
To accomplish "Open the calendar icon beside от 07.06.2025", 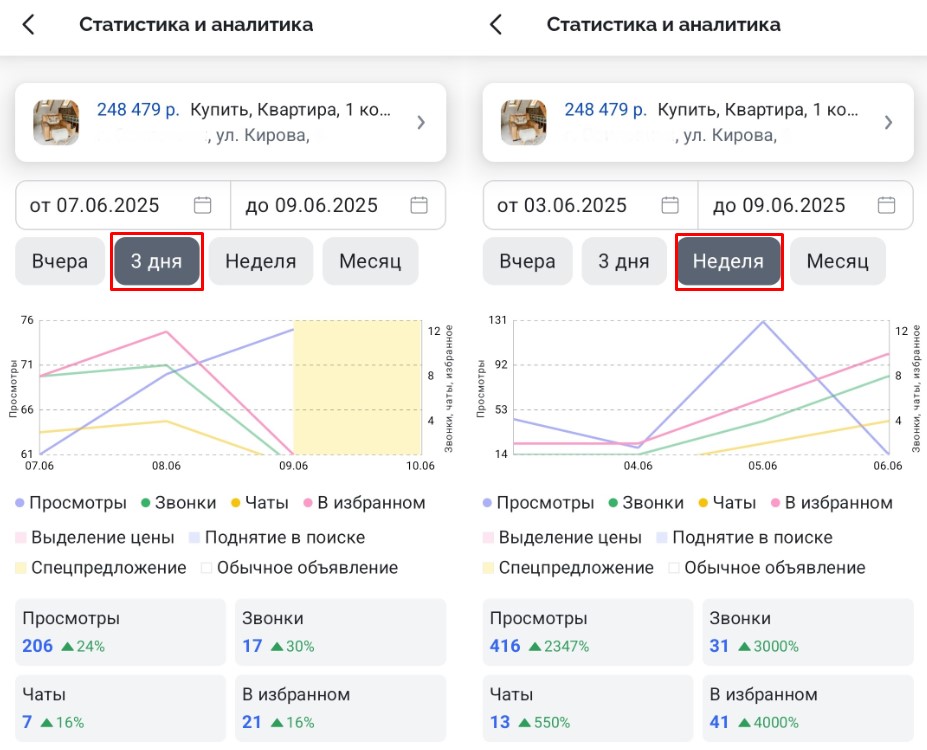I will [x=203, y=205].
